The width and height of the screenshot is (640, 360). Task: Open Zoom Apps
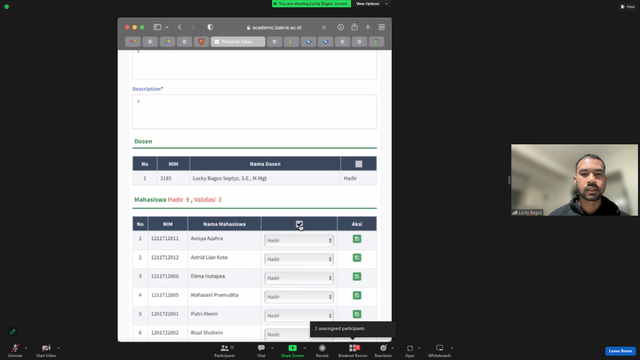click(409, 350)
